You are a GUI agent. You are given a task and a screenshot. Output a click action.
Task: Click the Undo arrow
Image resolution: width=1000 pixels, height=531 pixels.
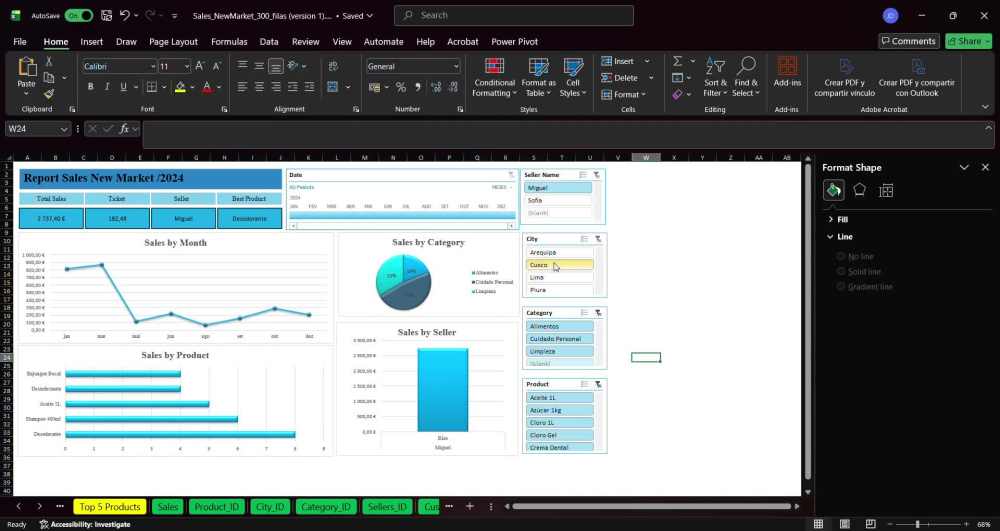(x=125, y=15)
